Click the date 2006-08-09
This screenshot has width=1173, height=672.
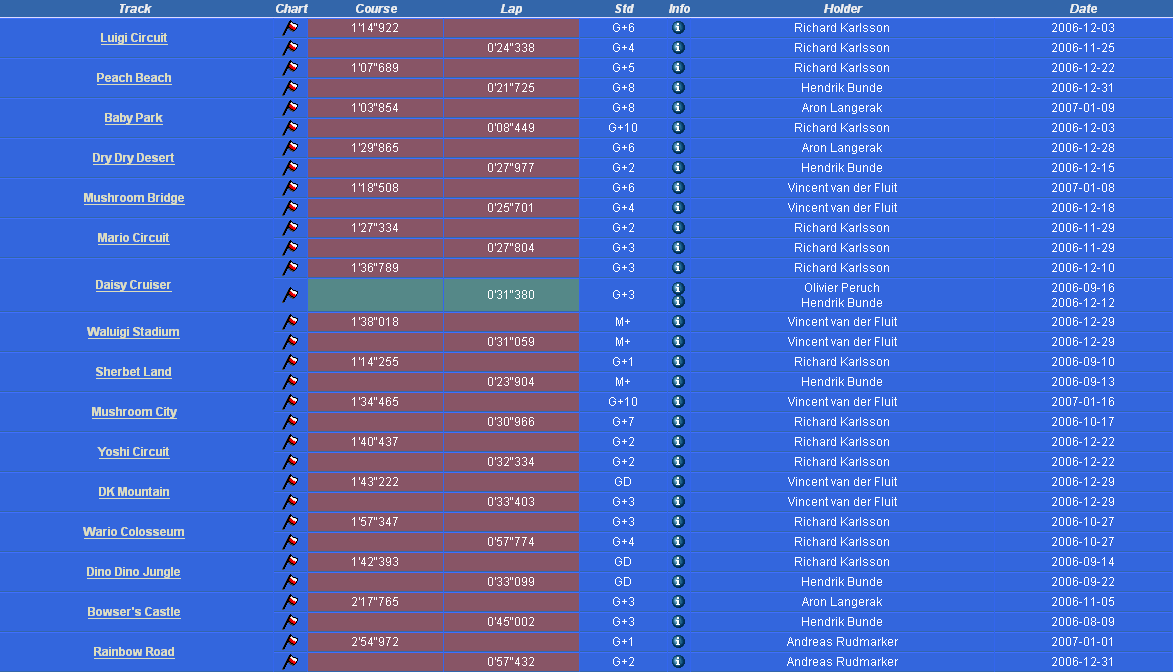coord(1083,622)
